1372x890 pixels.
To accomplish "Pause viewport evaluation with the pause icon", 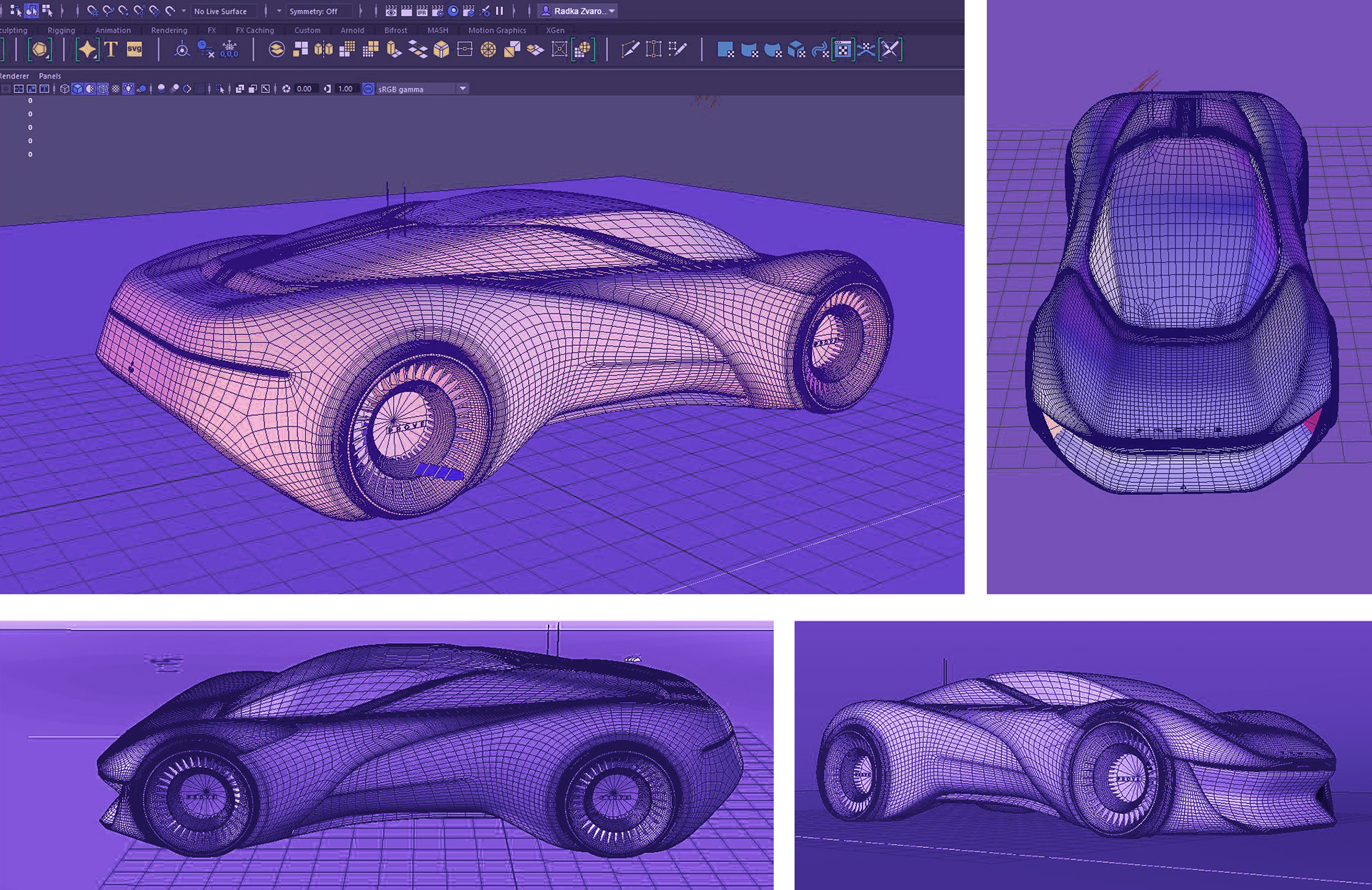I will [499, 11].
